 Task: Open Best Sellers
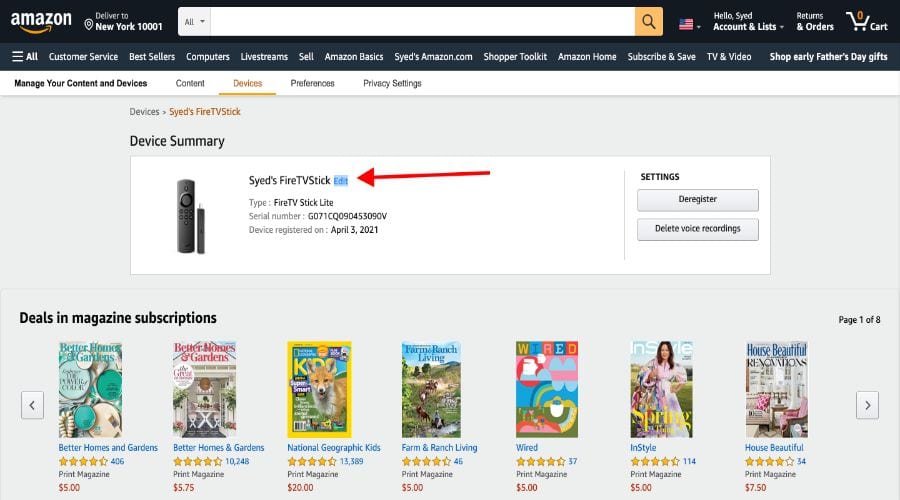click(x=152, y=57)
